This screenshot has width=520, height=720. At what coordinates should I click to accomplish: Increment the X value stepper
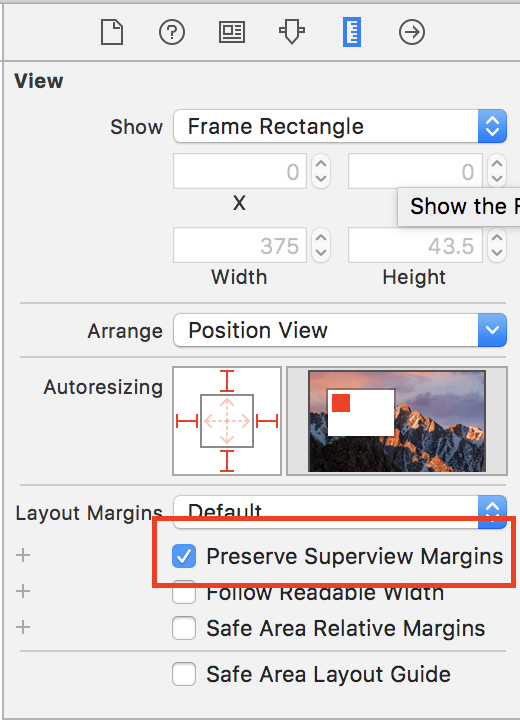pos(321,164)
